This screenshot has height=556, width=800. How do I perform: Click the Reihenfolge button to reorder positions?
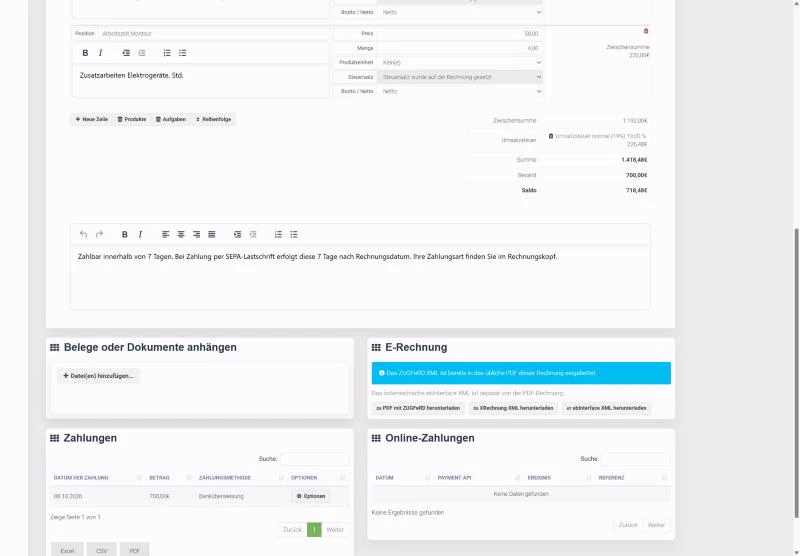click(213, 119)
